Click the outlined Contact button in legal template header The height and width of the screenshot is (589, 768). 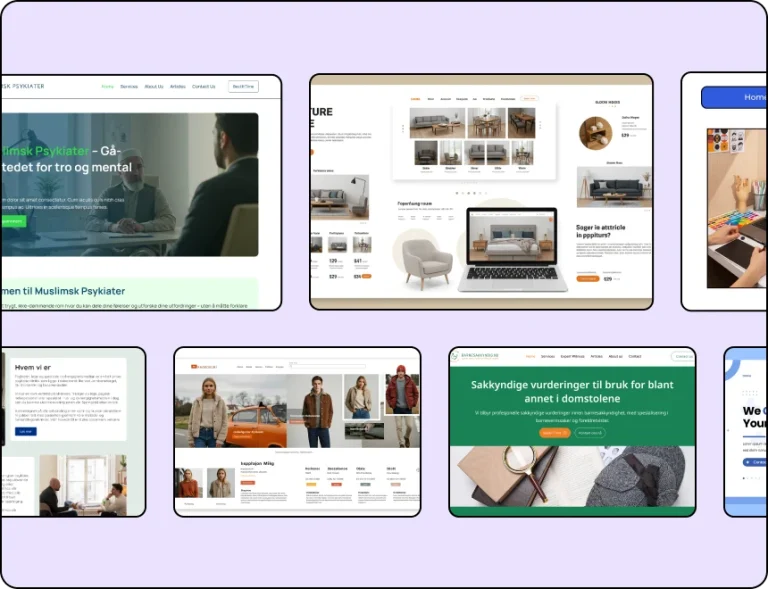pyautogui.click(x=684, y=356)
